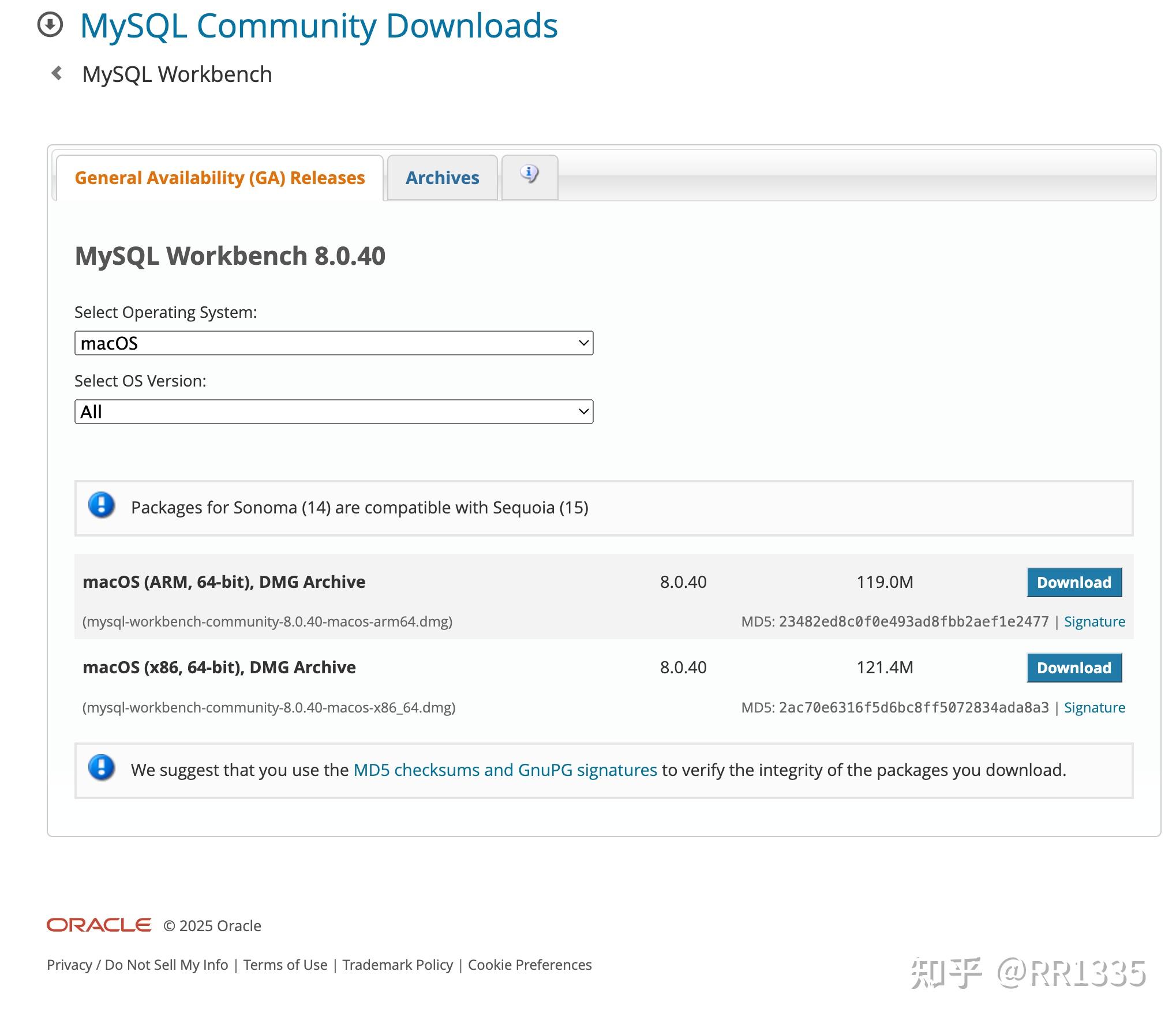The width and height of the screenshot is (1176, 1020).
Task: Click the back arrow next to MySQL Workbench
Action: 57,73
